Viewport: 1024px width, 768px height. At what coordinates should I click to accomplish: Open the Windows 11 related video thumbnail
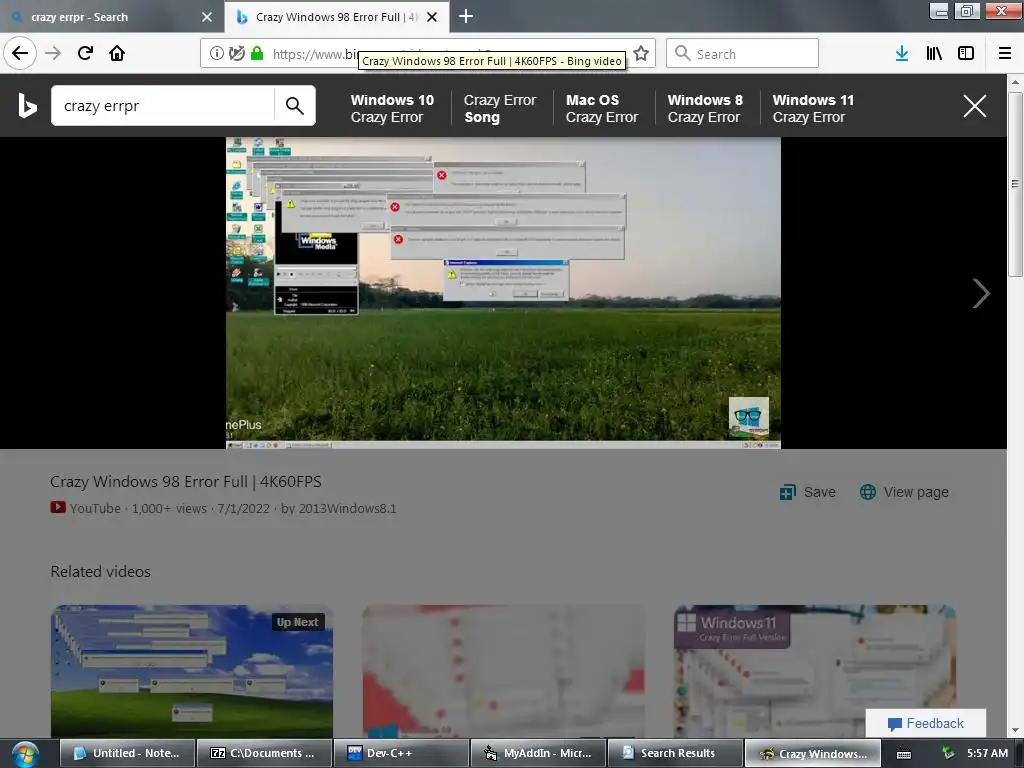coord(815,671)
